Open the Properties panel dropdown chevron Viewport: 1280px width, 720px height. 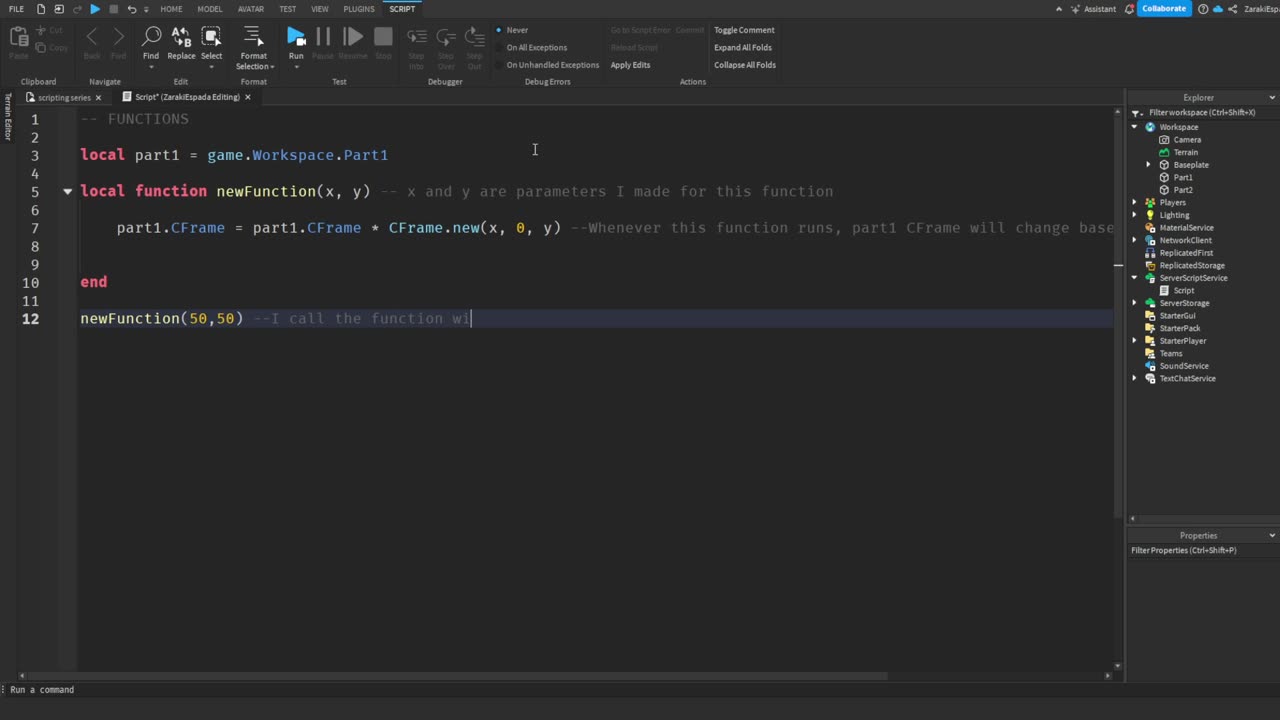[1272, 536]
